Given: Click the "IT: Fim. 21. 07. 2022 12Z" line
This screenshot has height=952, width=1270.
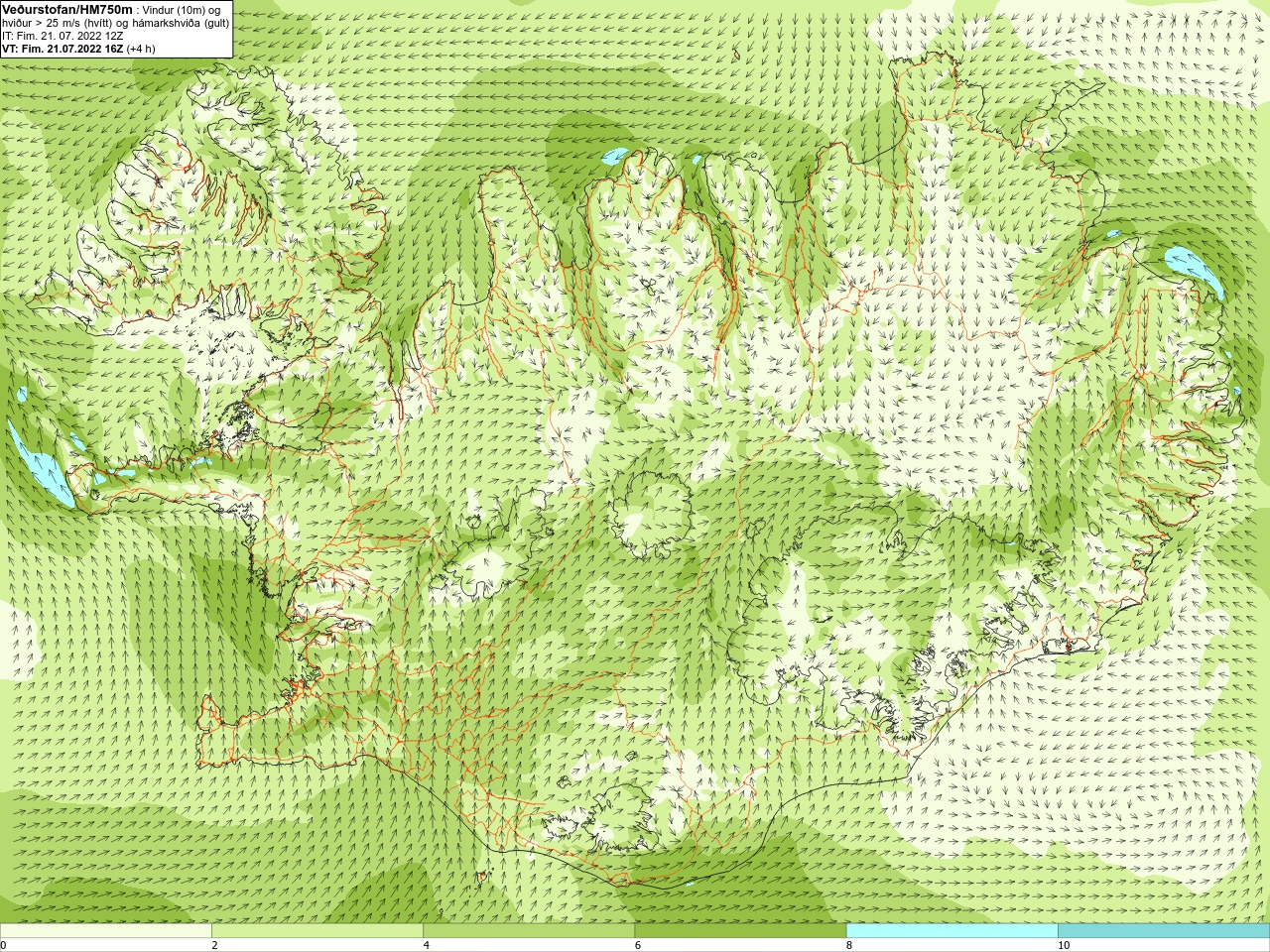Looking at the screenshot, I should coord(63,36).
